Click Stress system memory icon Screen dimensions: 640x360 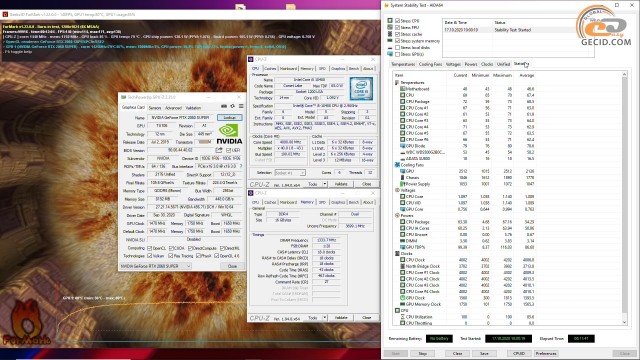tap(390, 41)
